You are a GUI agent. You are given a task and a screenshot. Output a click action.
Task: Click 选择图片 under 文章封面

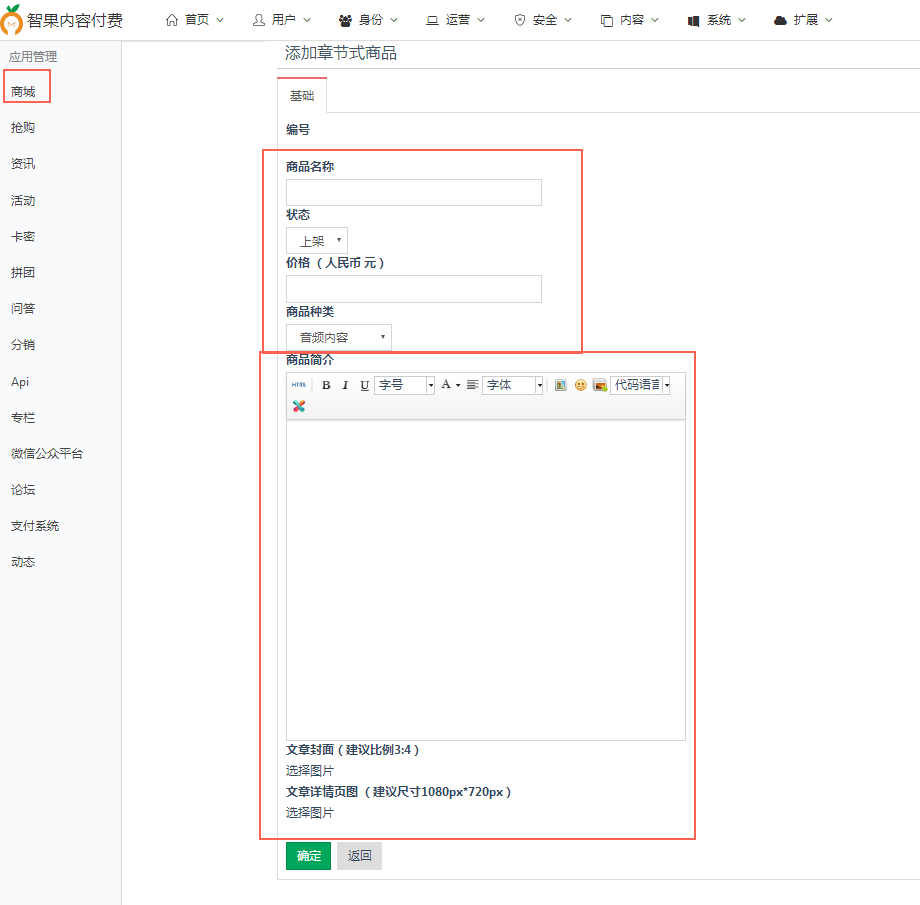(x=310, y=771)
